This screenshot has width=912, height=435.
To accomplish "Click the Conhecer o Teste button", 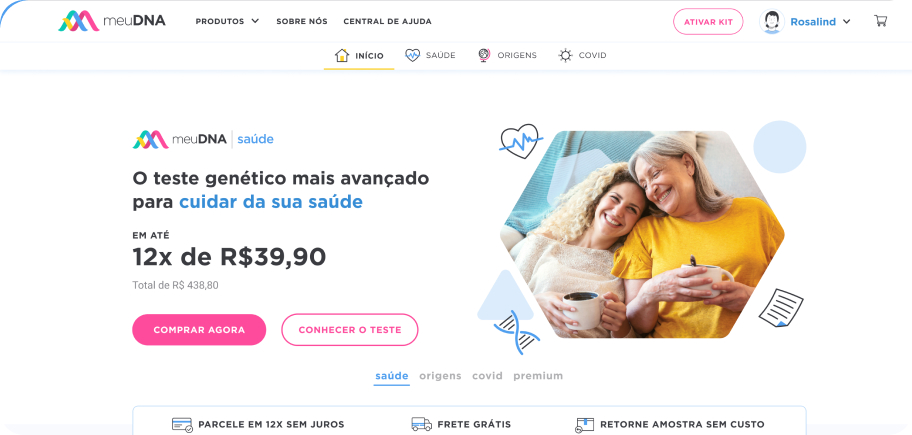I will click(x=350, y=330).
